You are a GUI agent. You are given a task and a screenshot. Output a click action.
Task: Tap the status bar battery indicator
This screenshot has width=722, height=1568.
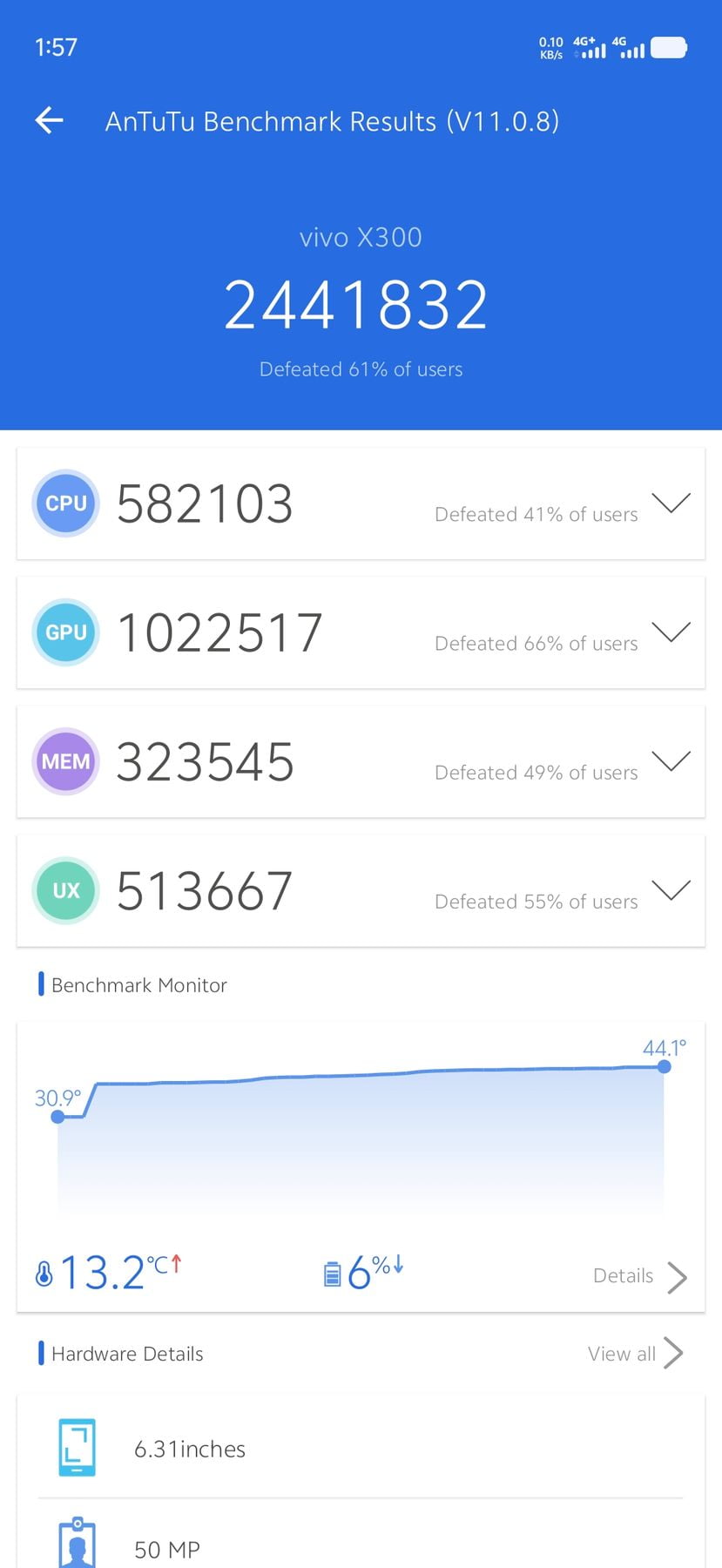tap(669, 47)
